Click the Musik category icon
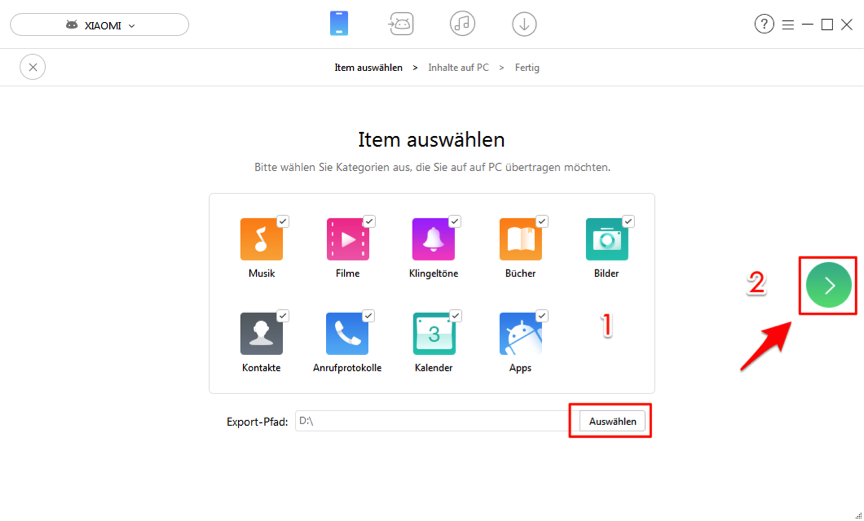The width and height of the screenshot is (864, 521). 261,239
